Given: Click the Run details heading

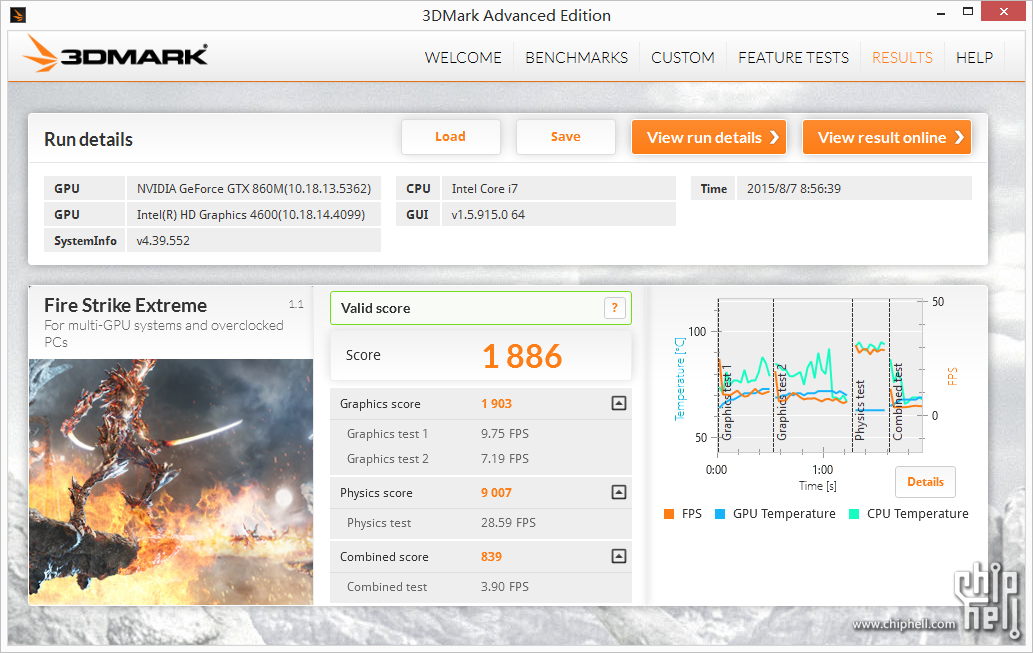Looking at the screenshot, I should tap(88, 140).
